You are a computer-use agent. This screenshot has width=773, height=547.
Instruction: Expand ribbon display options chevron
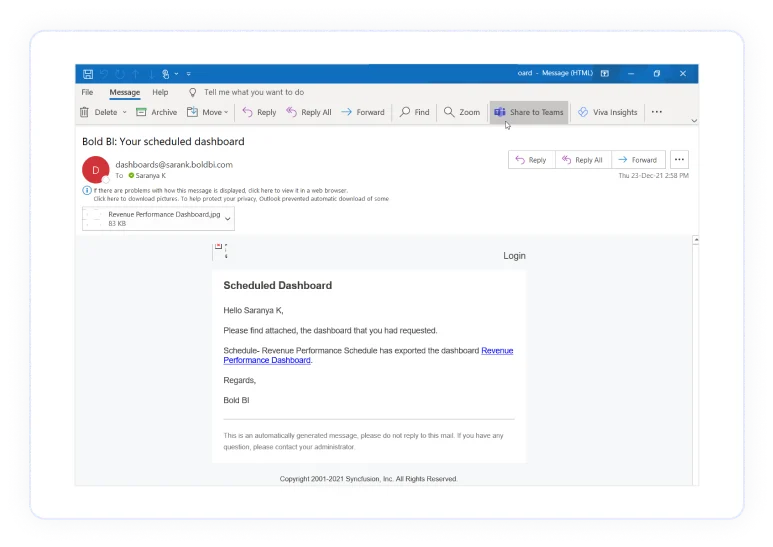pos(694,121)
